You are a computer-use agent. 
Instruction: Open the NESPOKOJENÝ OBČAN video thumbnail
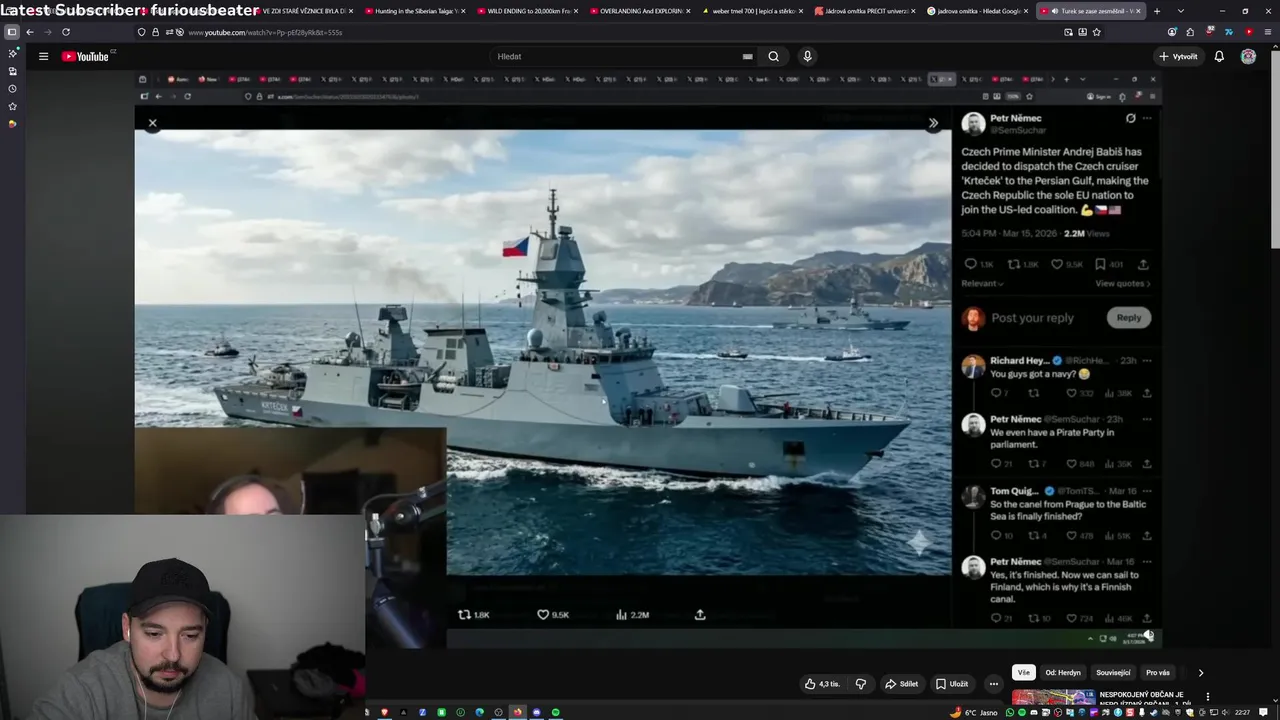[x=1053, y=699]
